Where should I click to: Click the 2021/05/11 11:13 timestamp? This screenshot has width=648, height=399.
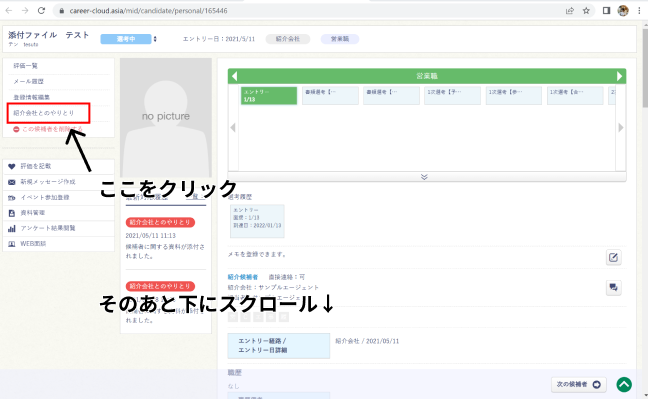[x=150, y=236]
